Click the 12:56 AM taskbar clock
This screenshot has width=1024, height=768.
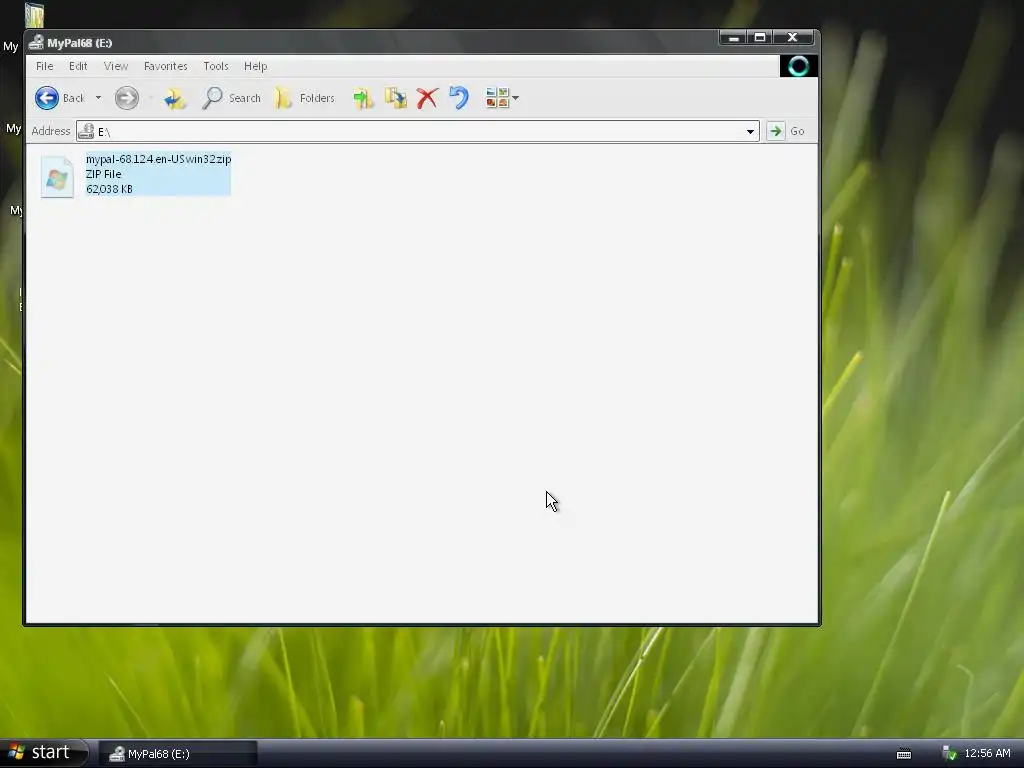click(987, 753)
